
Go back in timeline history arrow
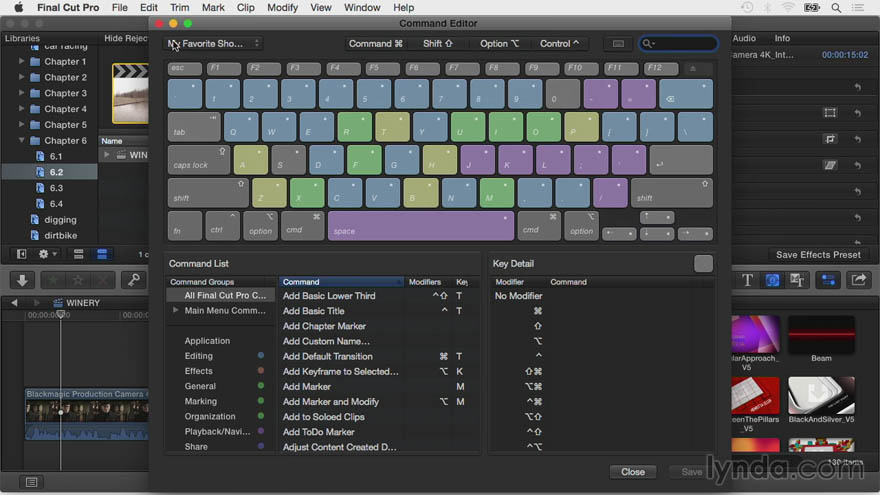click(15, 302)
